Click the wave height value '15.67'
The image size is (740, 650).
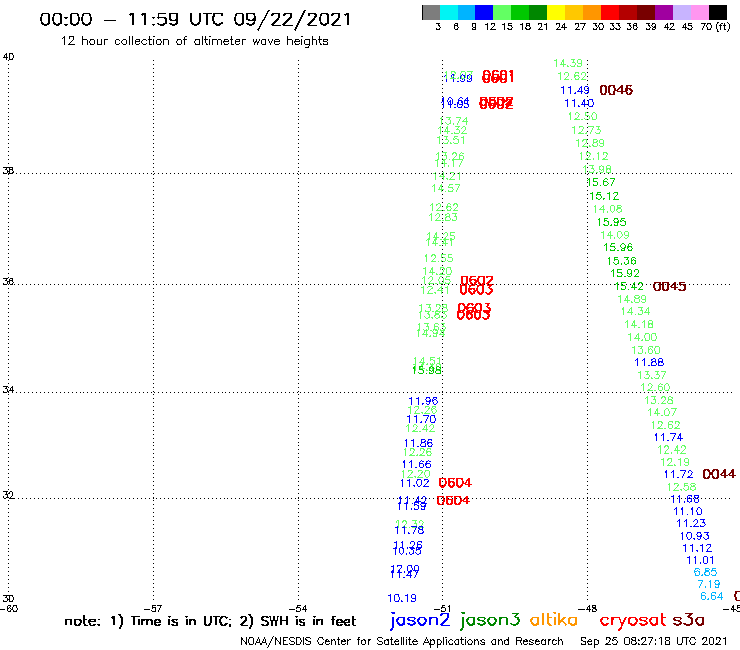pyautogui.click(x=601, y=182)
